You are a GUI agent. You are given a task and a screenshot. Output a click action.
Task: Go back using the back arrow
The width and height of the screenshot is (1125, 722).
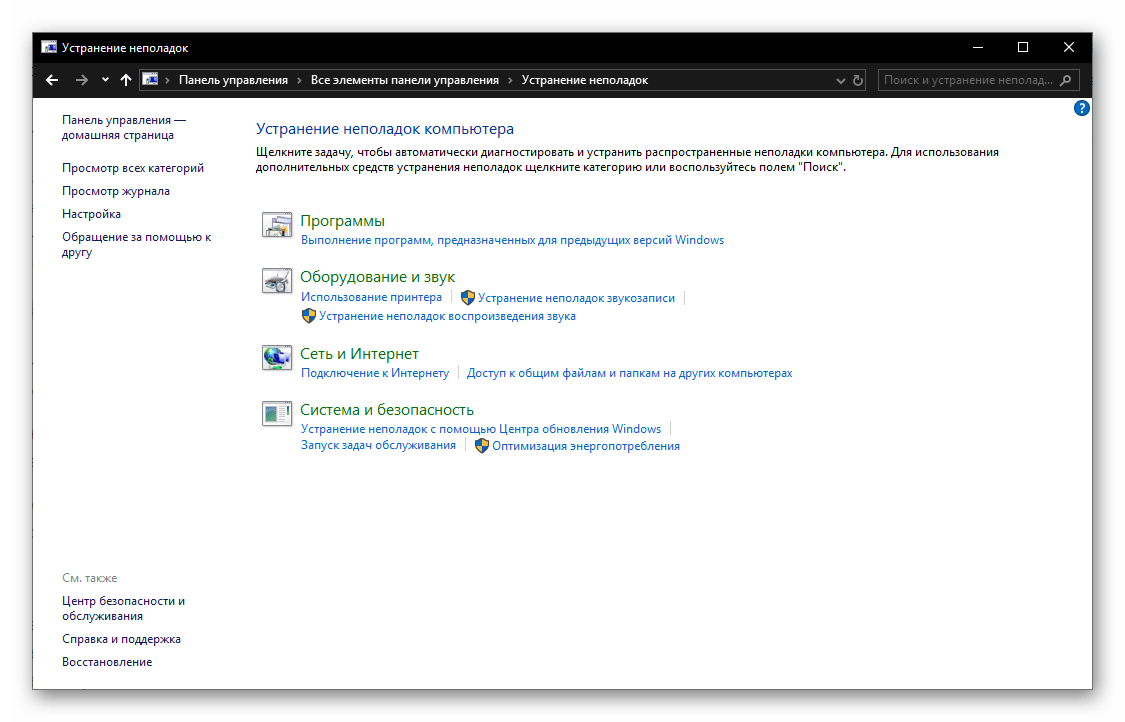(x=52, y=79)
